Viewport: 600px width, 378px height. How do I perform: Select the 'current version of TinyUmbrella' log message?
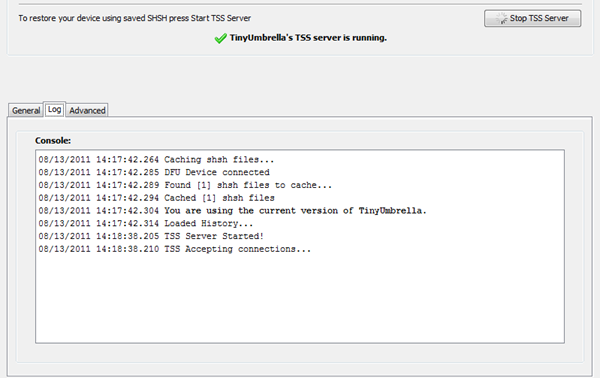232,210
